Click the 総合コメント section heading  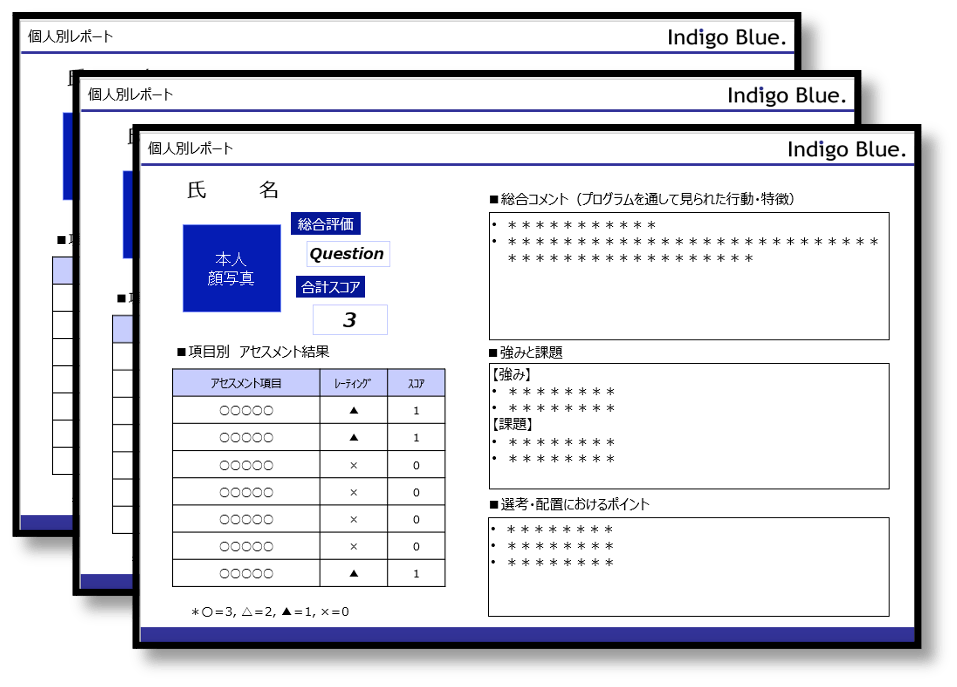642,199
